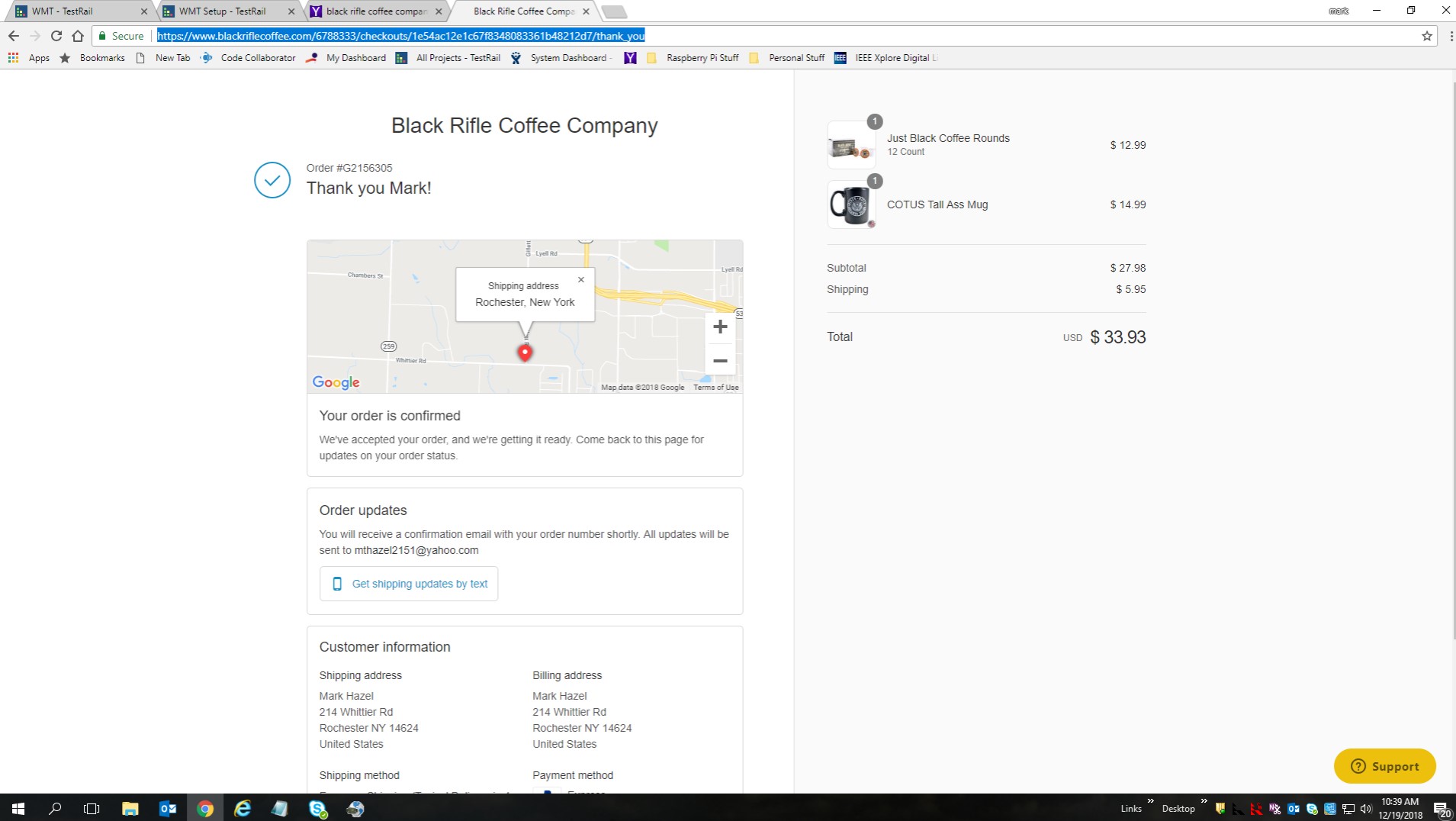Open the yellow Support chat button

1384,766
